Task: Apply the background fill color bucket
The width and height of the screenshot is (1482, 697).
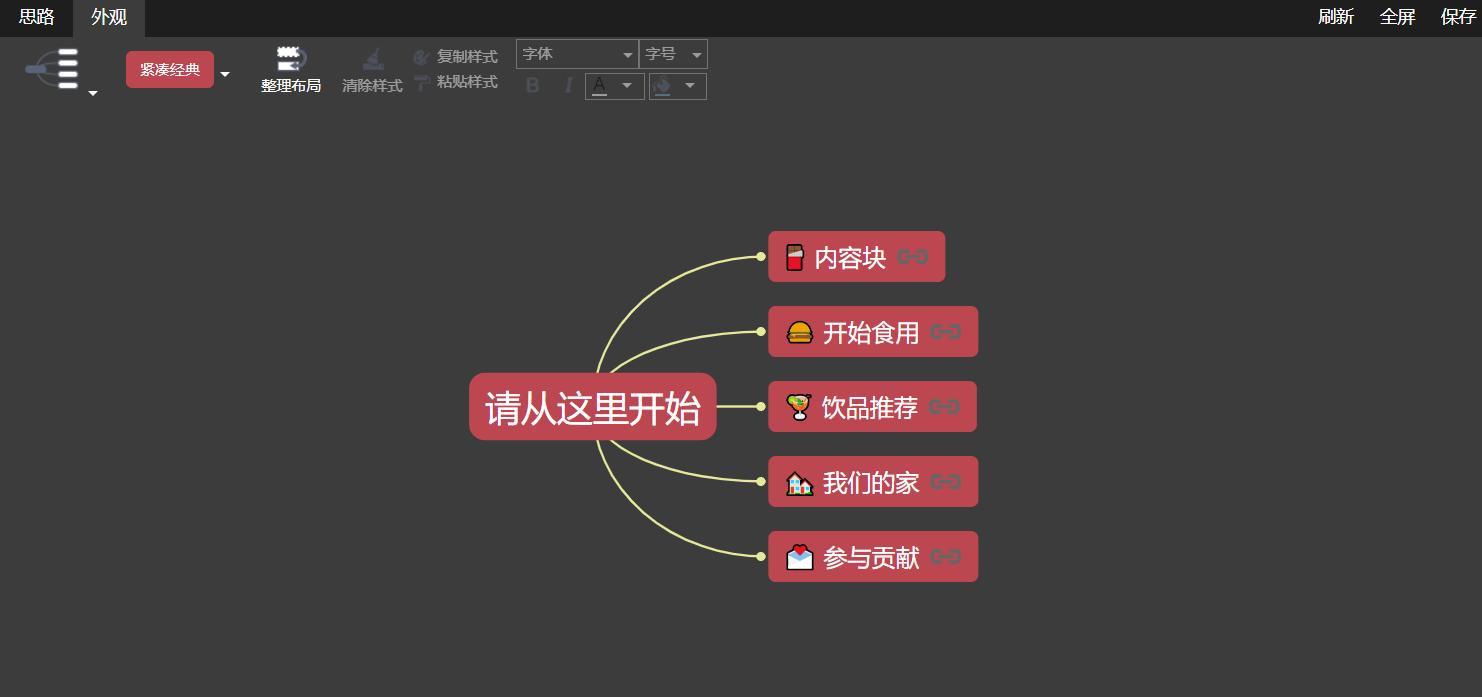Action: point(661,87)
